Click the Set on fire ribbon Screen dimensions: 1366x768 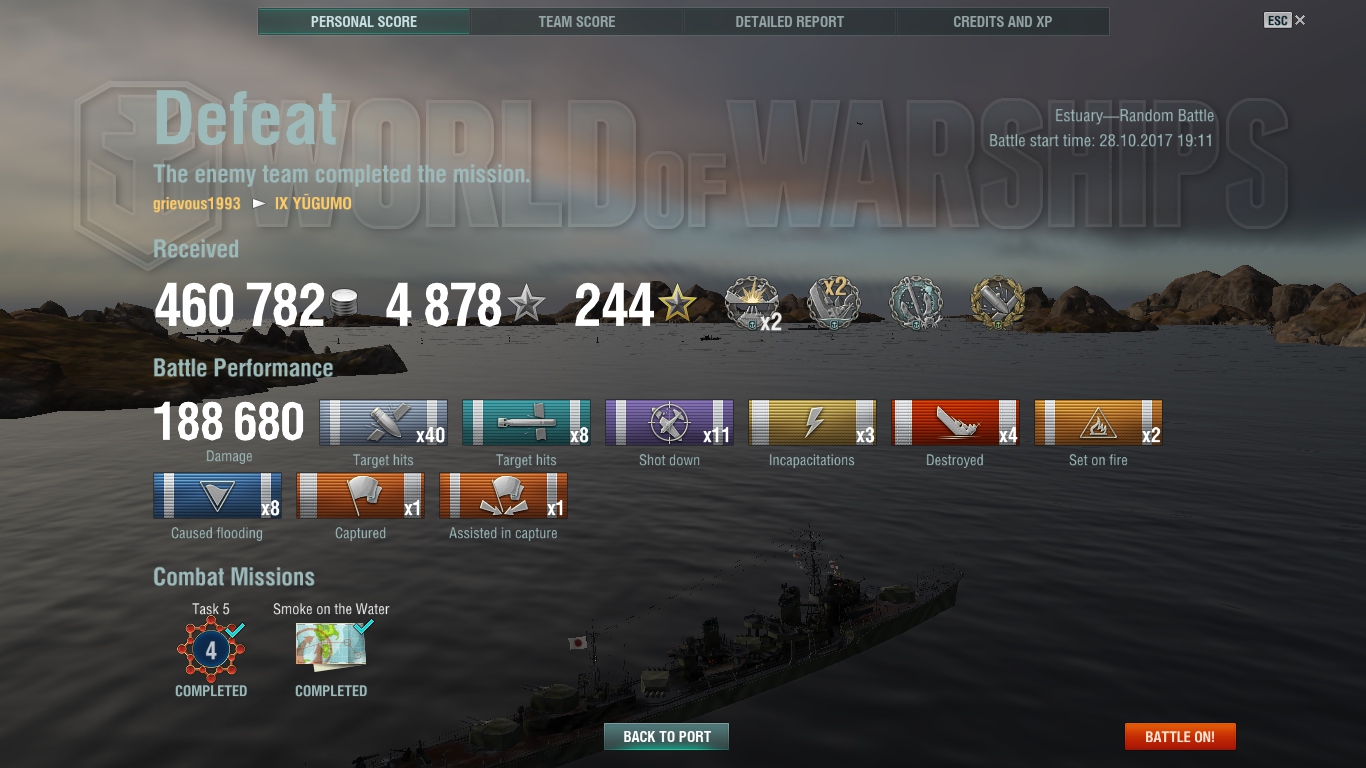click(x=1098, y=423)
